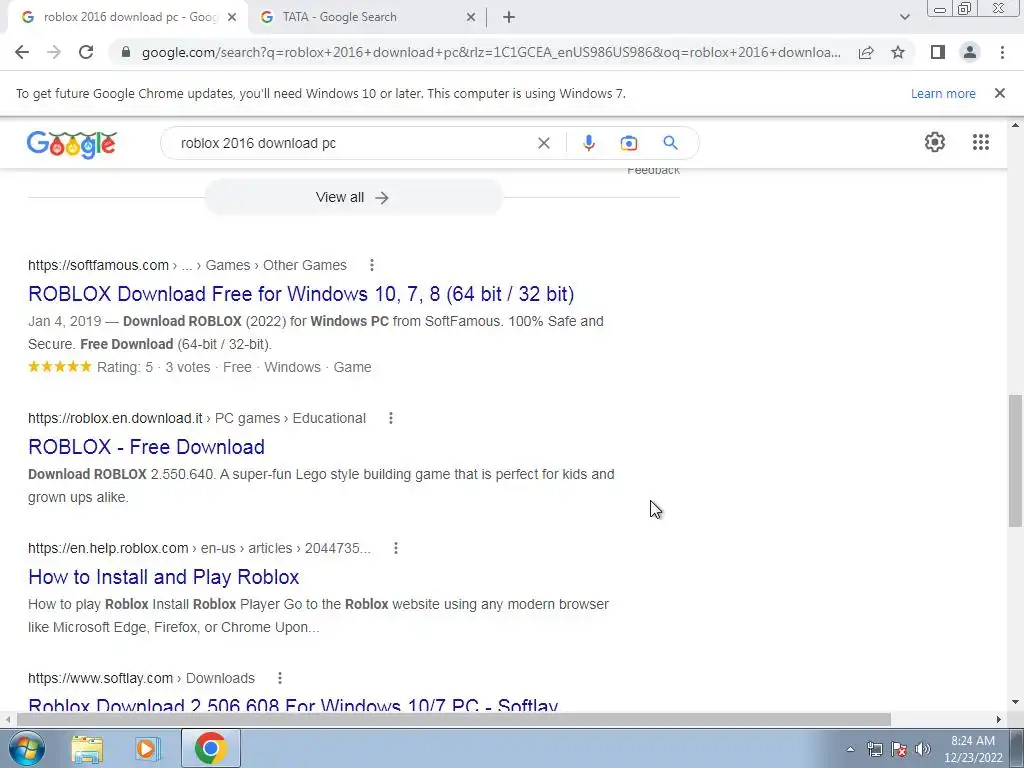Open How to Install and Play Roblox
1024x768 pixels.
[x=163, y=577]
